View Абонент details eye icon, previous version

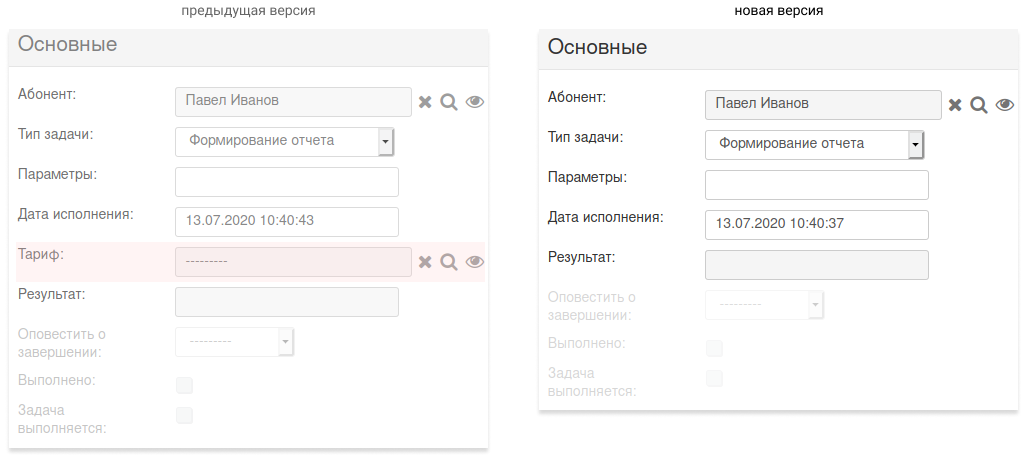point(475,102)
